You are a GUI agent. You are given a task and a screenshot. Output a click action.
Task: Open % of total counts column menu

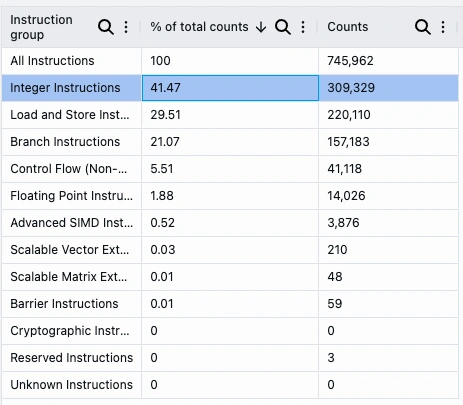click(303, 27)
